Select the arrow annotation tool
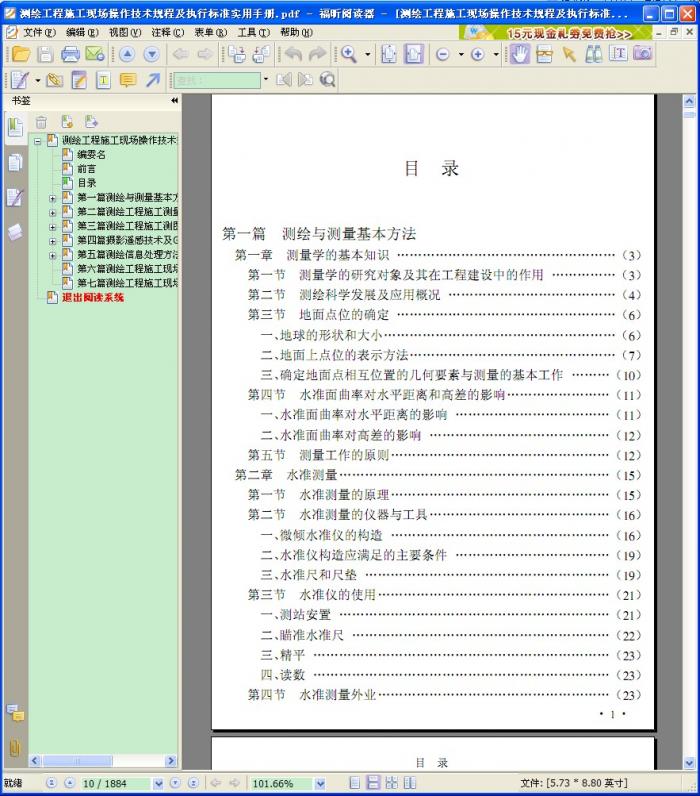Image resolution: width=700 pixels, height=796 pixels. click(x=153, y=80)
